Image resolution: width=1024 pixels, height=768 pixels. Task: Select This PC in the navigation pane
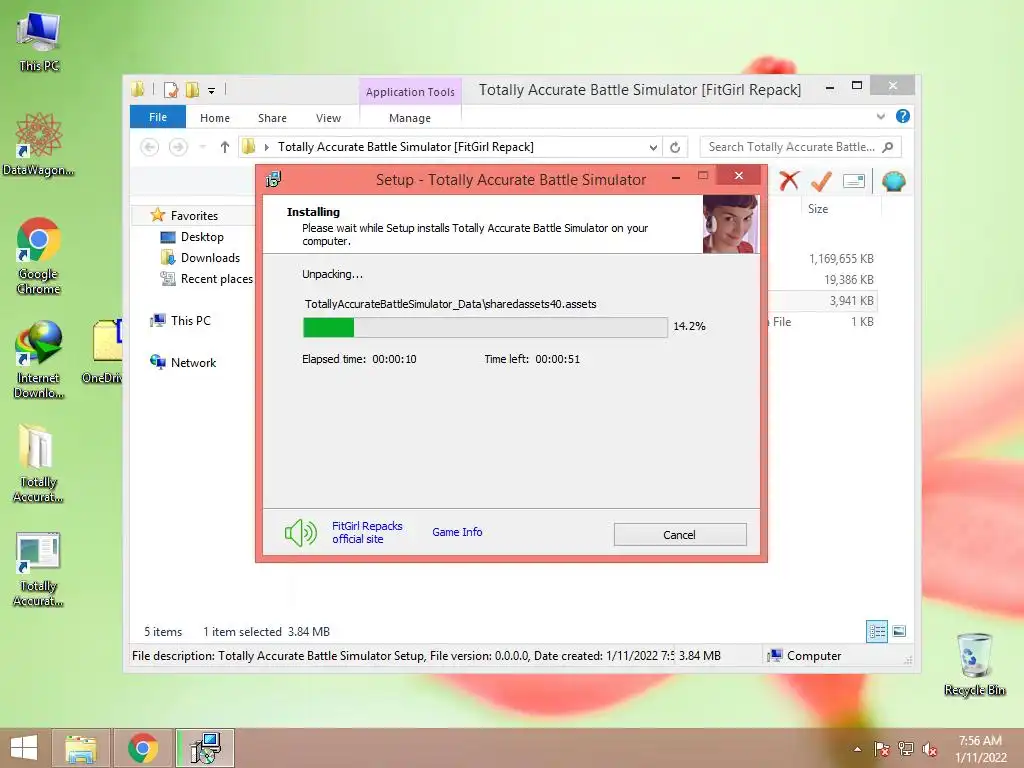(x=190, y=321)
